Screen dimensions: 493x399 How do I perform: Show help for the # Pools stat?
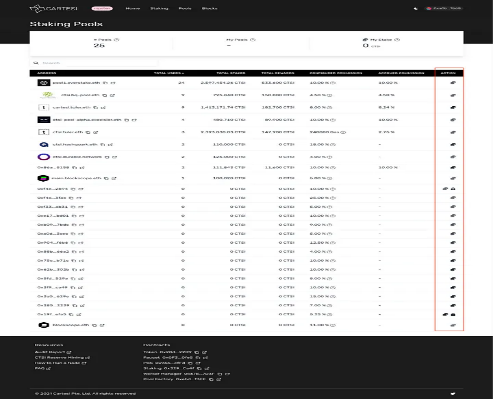tap(116, 40)
